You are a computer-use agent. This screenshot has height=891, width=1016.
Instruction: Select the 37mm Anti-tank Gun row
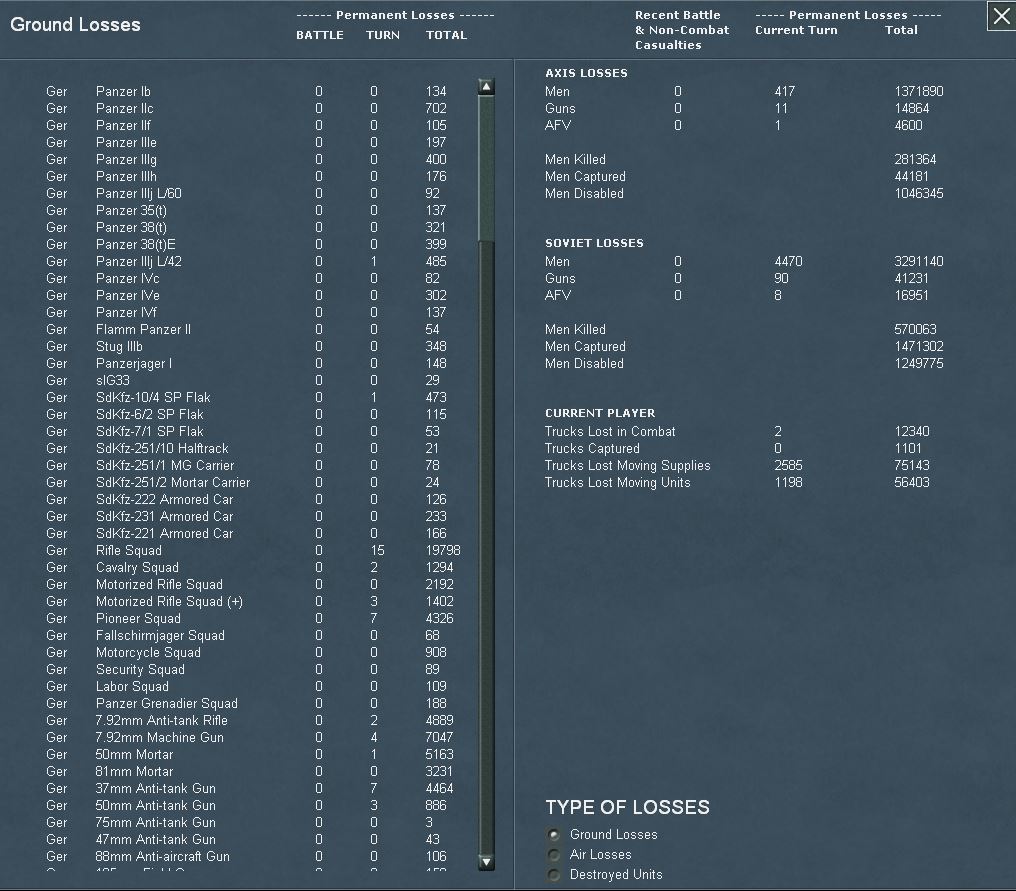click(253, 789)
